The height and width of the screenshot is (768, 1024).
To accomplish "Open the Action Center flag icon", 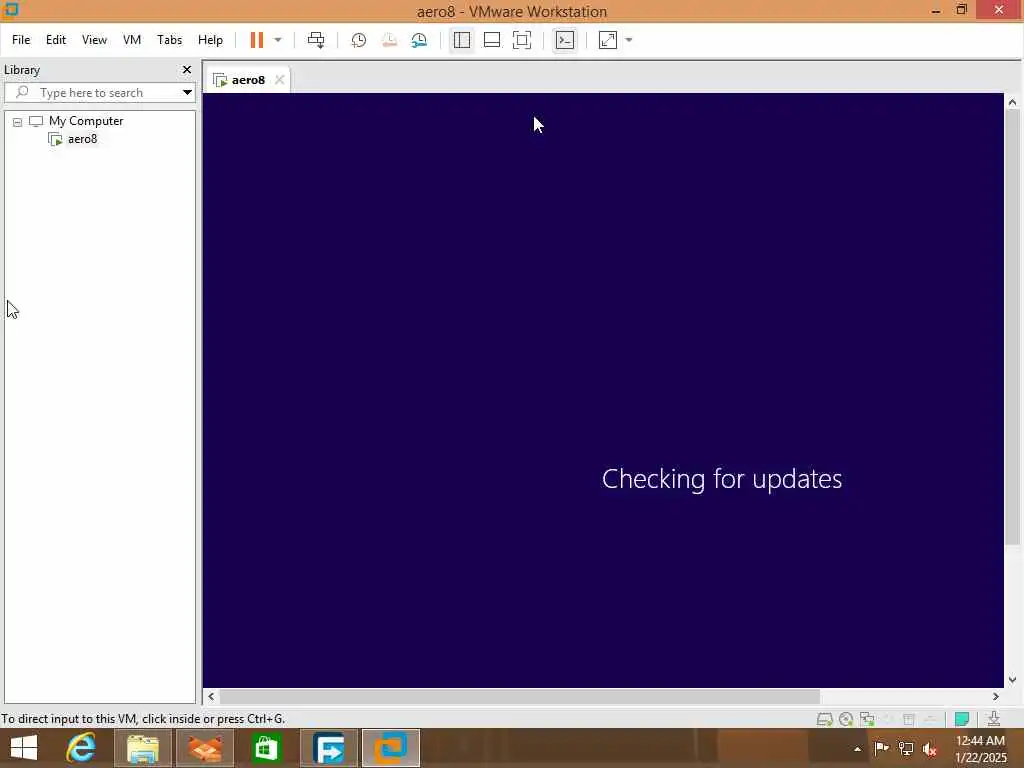I will (881, 748).
